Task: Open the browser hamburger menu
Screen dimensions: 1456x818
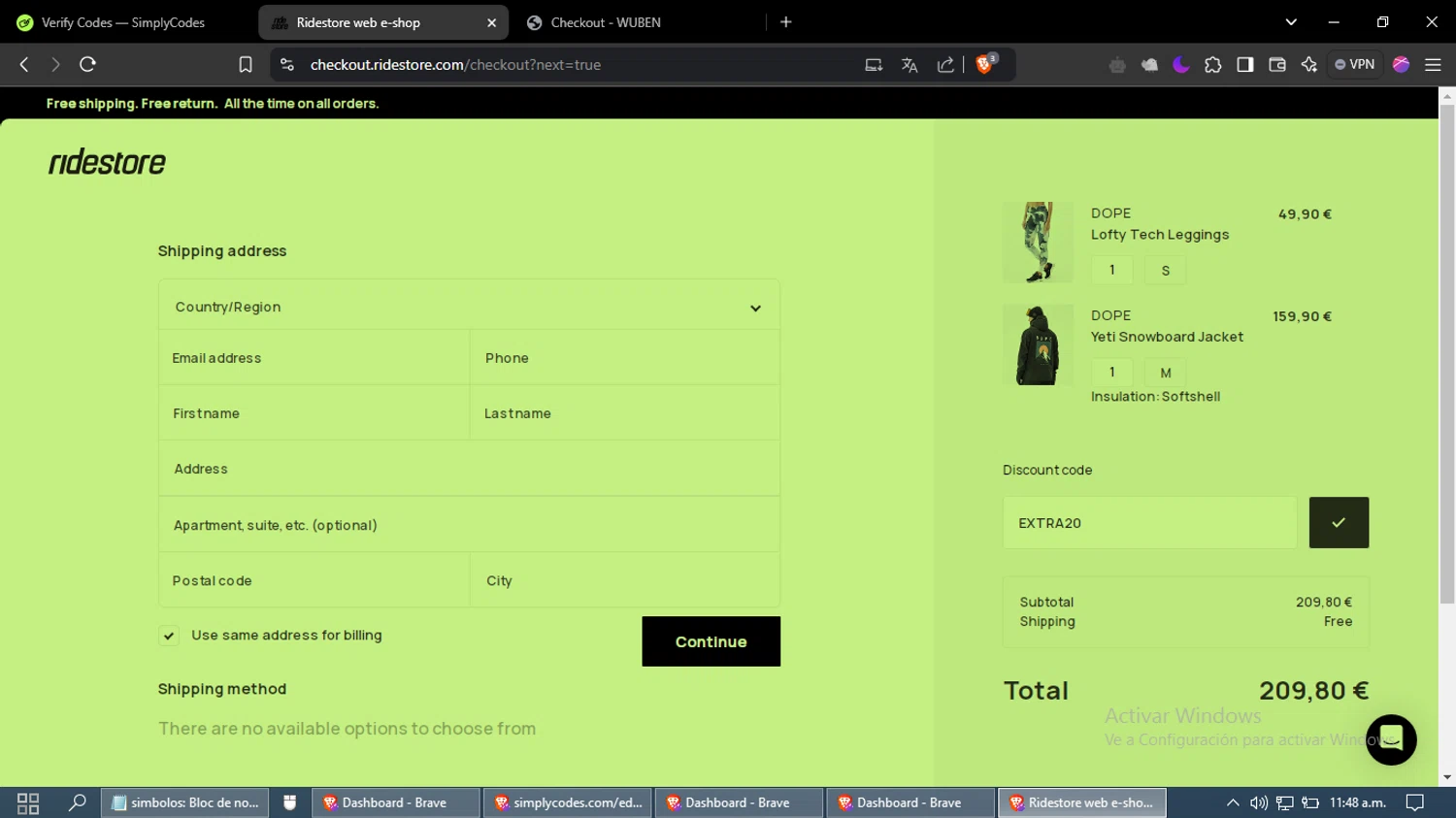Action: click(x=1433, y=65)
